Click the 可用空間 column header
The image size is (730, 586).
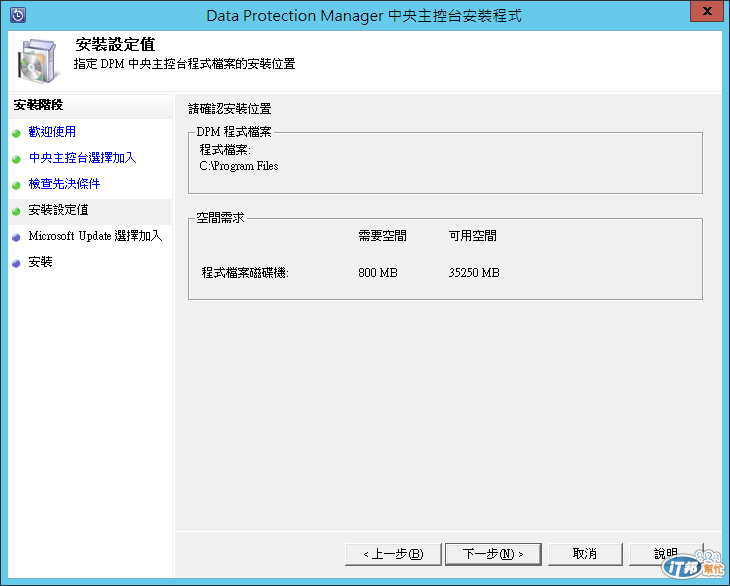pos(473,236)
